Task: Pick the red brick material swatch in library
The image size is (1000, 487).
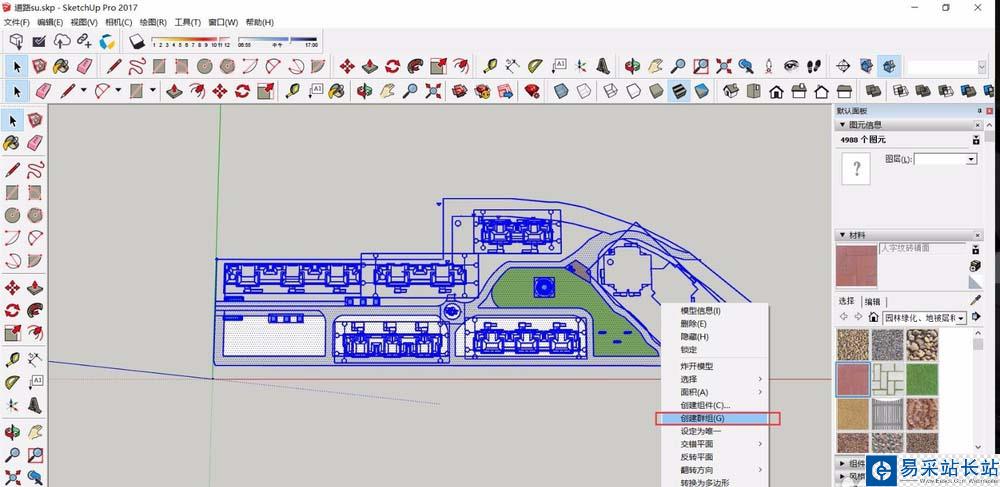Action: (x=853, y=379)
